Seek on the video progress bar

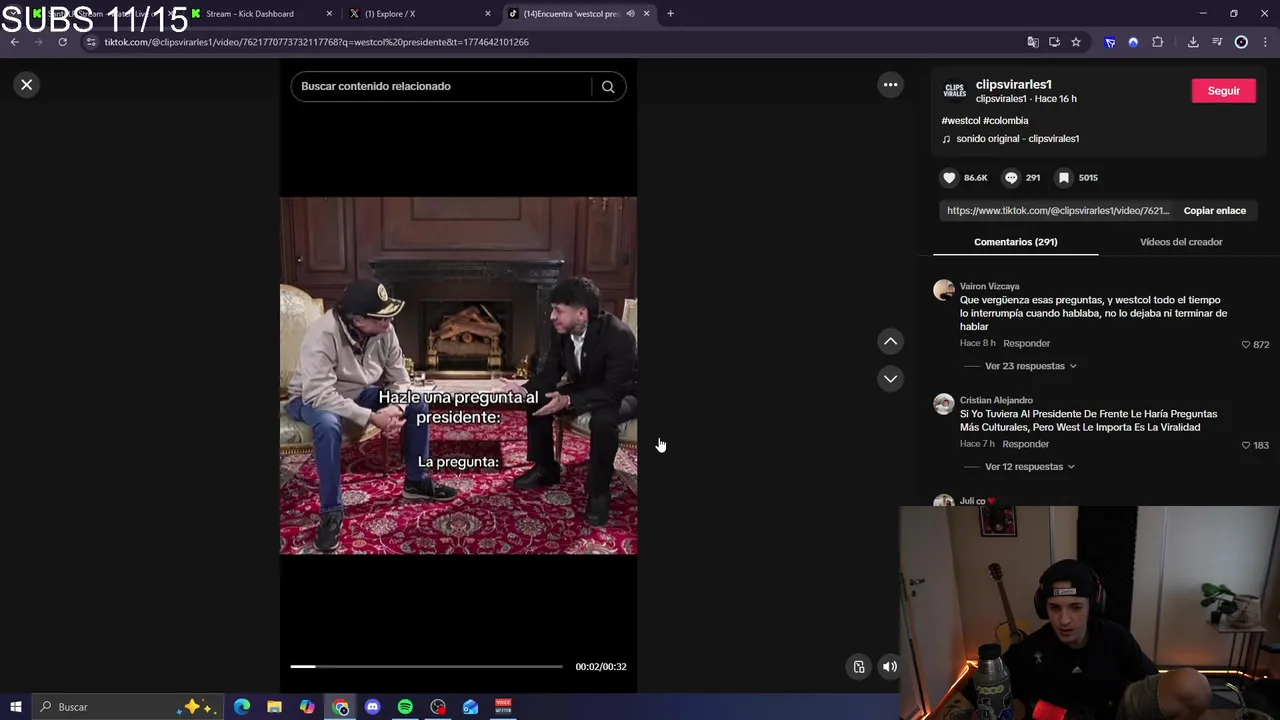426,666
